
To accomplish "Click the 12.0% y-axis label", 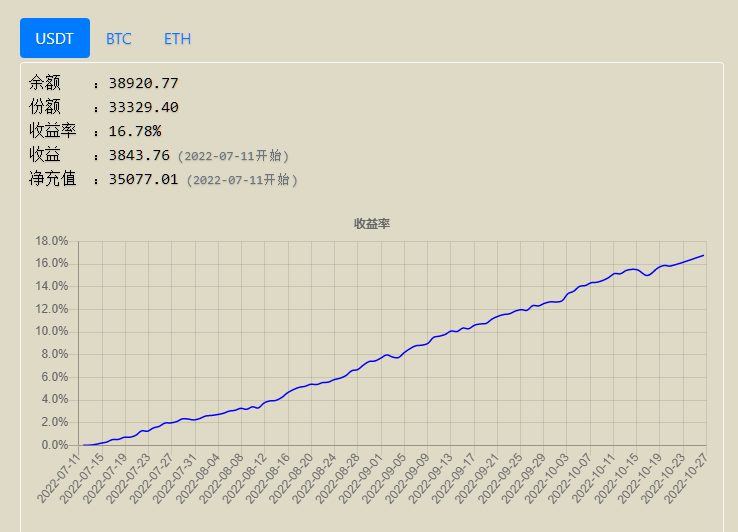I will pyautogui.click(x=52, y=309).
